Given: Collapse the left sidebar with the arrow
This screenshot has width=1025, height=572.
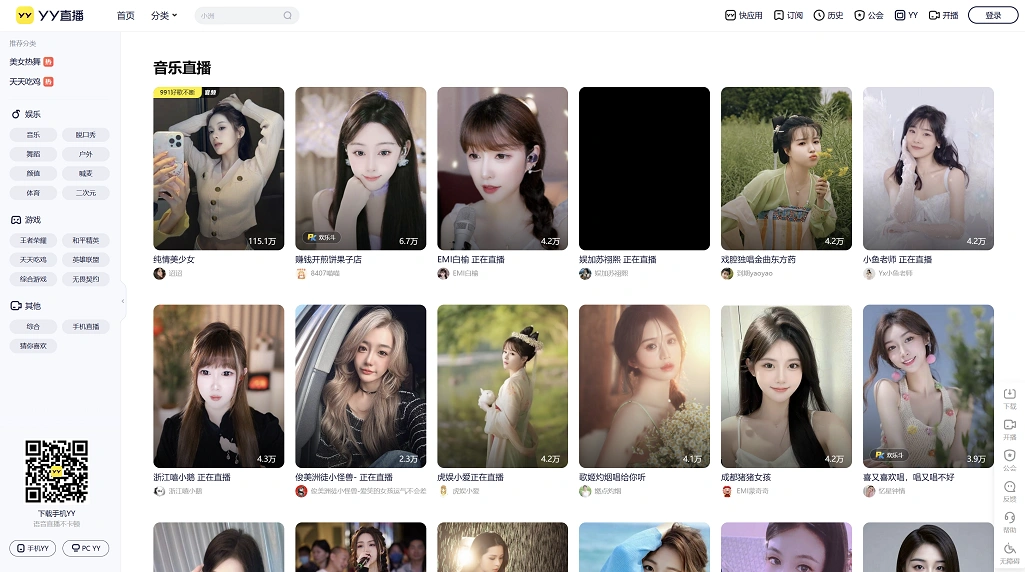Looking at the screenshot, I should [123, 300].
